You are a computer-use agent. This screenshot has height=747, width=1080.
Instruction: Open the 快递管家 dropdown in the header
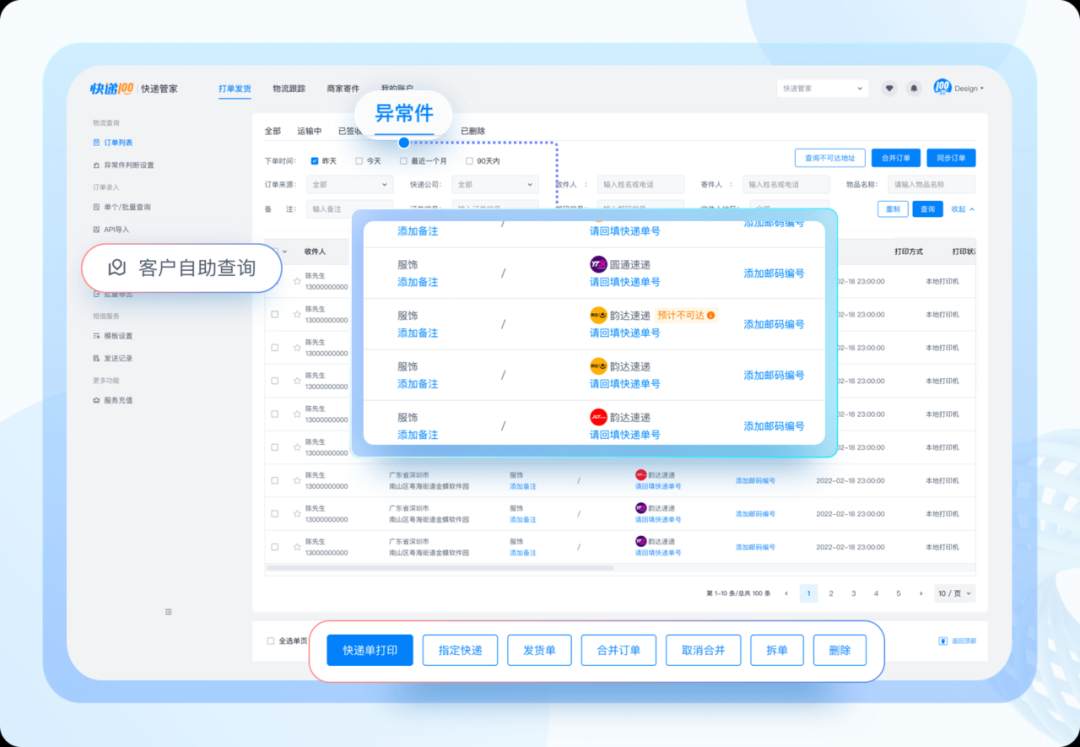[x=823, y=88]
